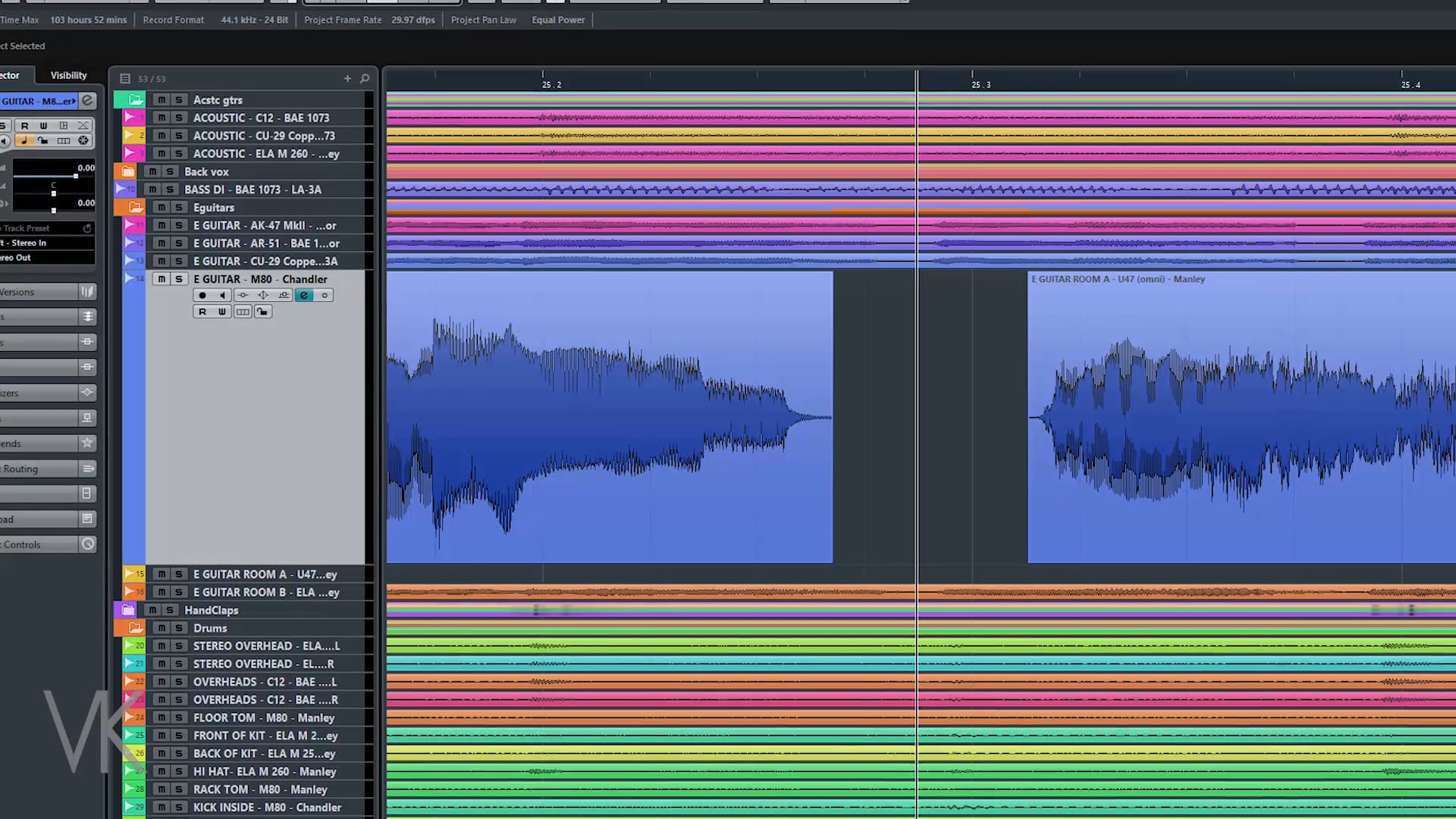Solo the HandClaps folder track
This screenshot has height=819, width=1456.
pyautogui.click(x=170, y=610)
